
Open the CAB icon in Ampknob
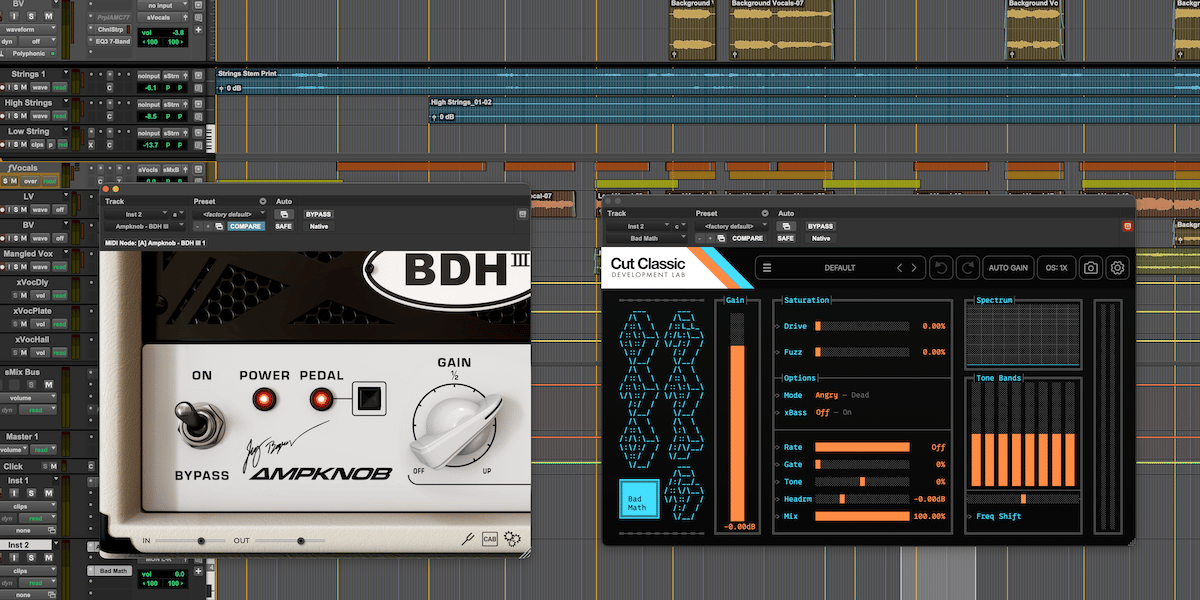490,539
